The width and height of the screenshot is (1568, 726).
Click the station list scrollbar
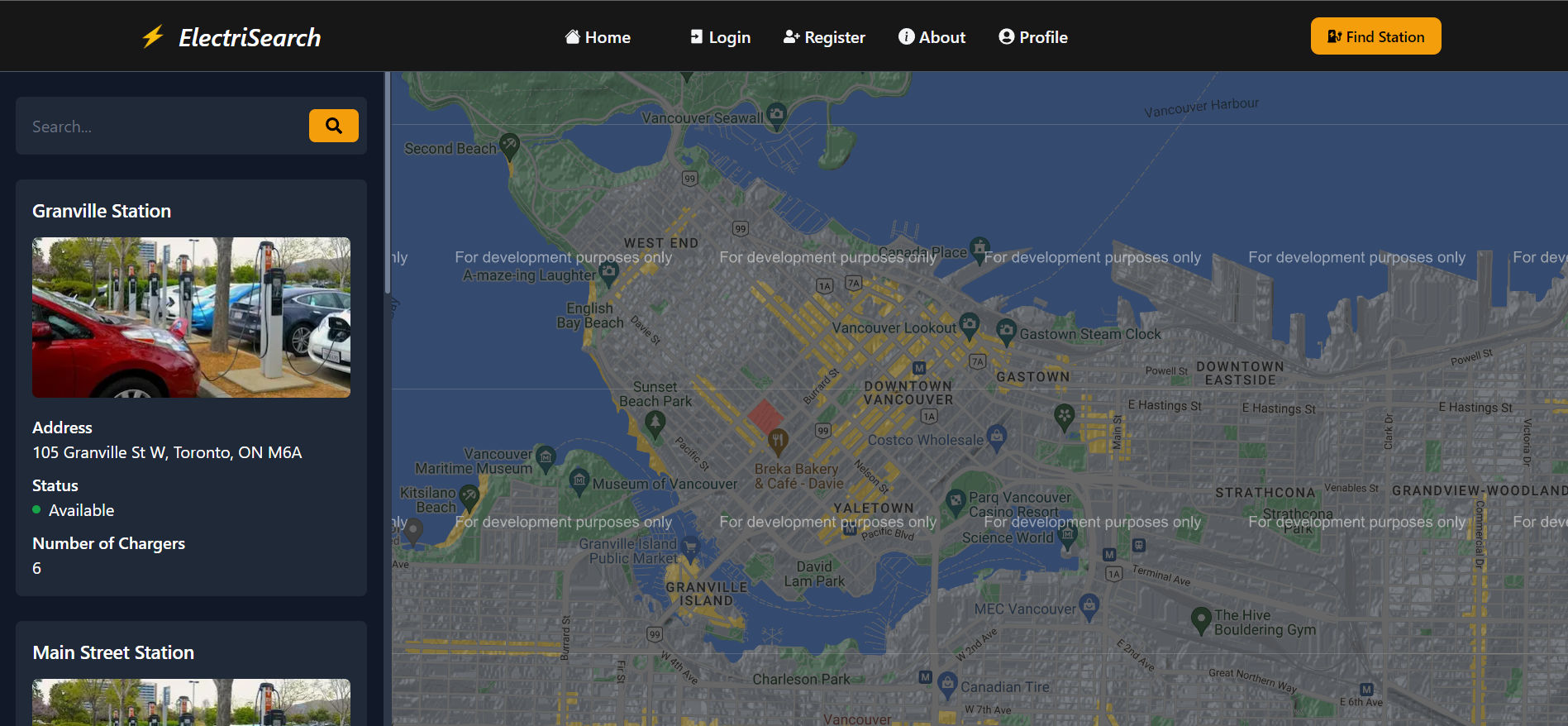click(387, 182)
